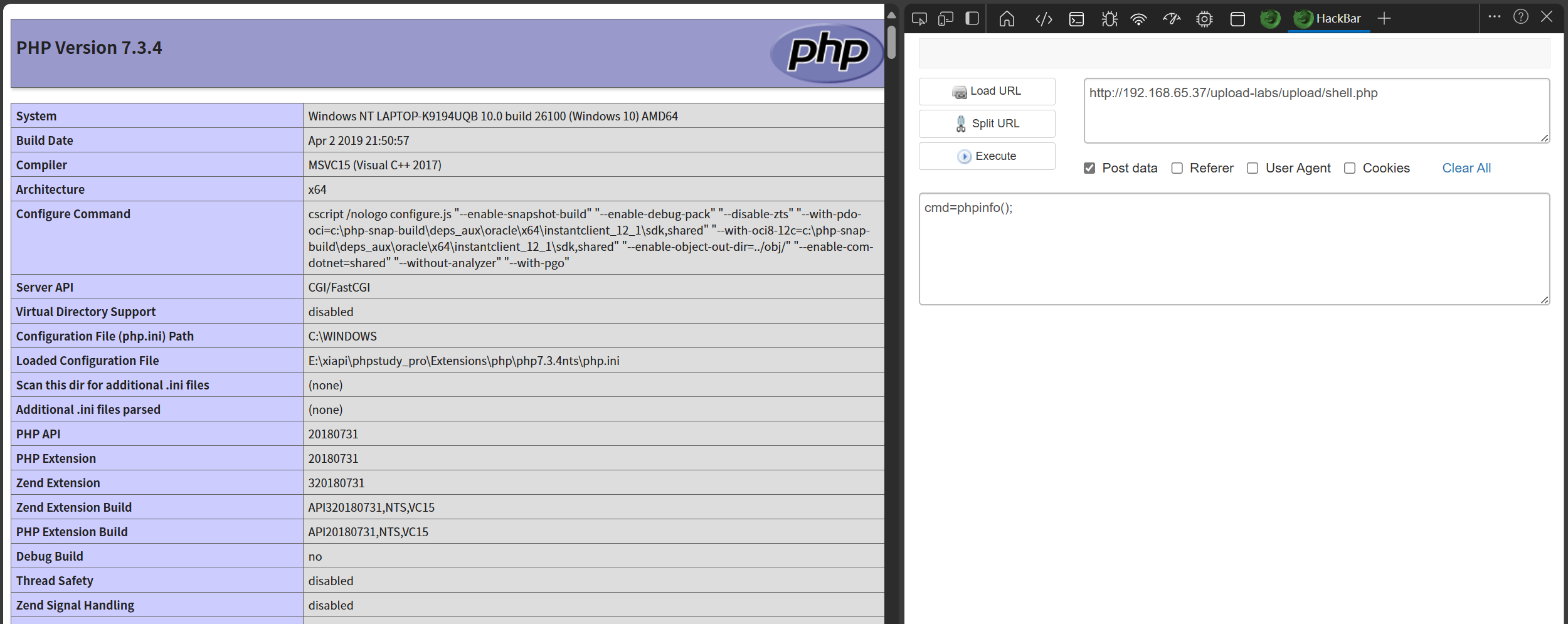Click the "Configure Command" row label

click(73, 214)
